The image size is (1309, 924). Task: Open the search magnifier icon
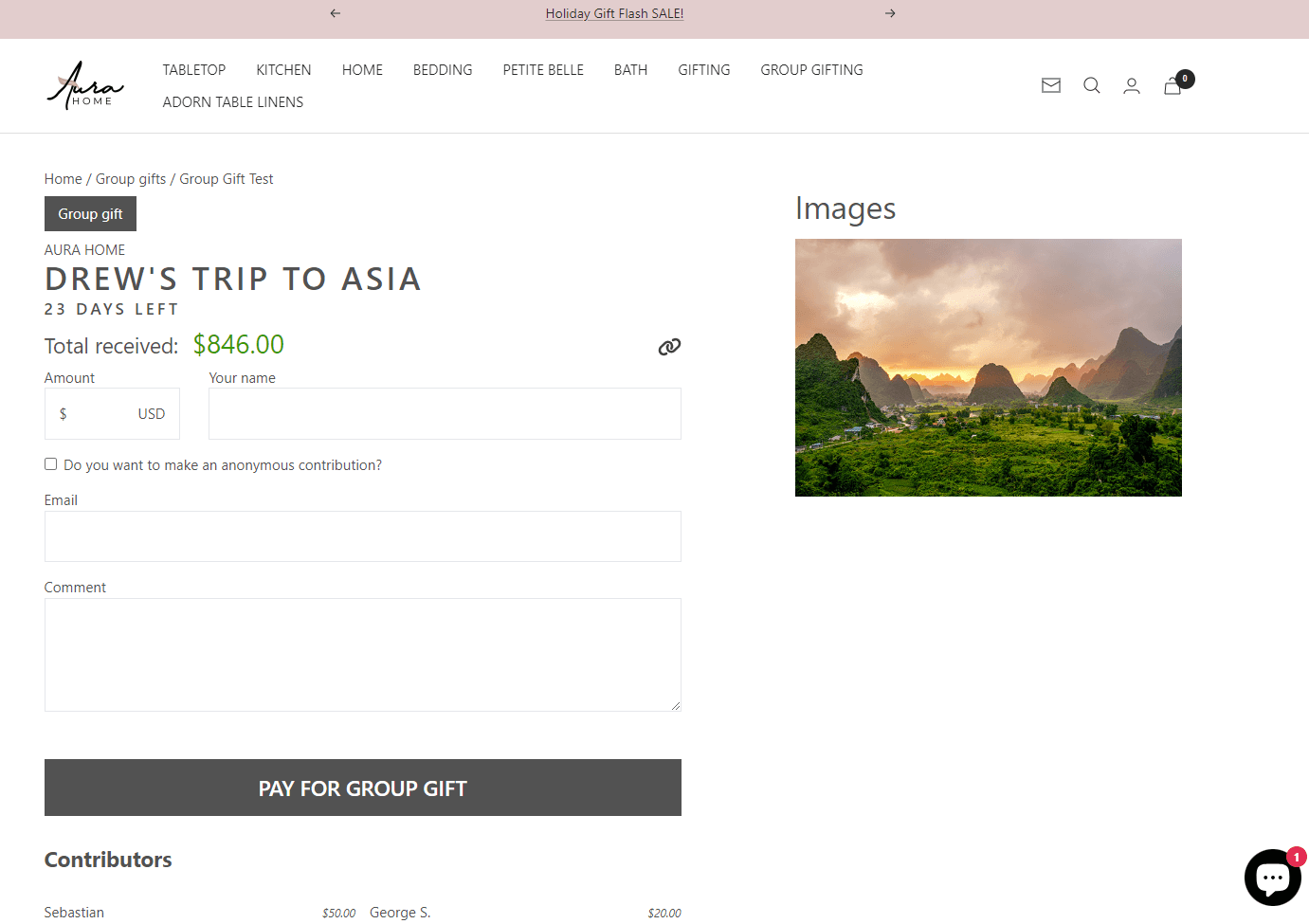[x=1091, y=85]
